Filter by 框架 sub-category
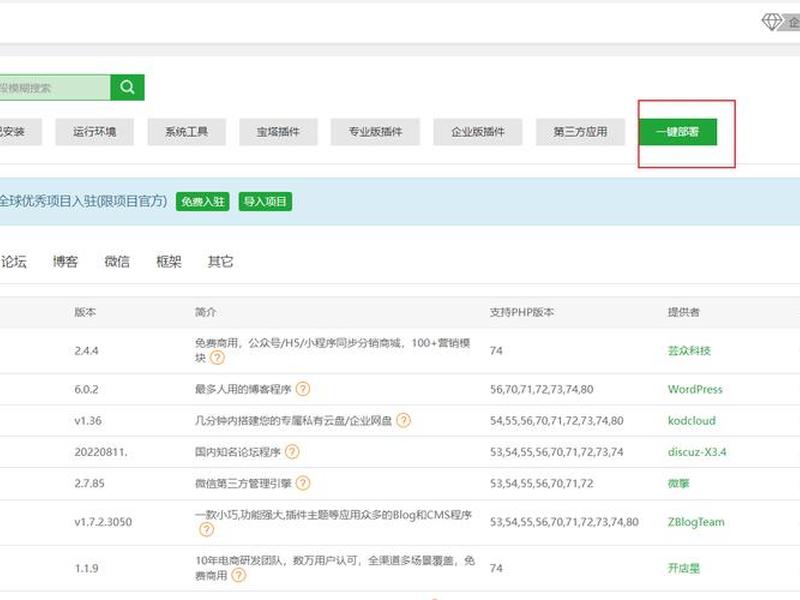Image resolution: width=800 pixels, height=600 pixels. pos(169,262)
